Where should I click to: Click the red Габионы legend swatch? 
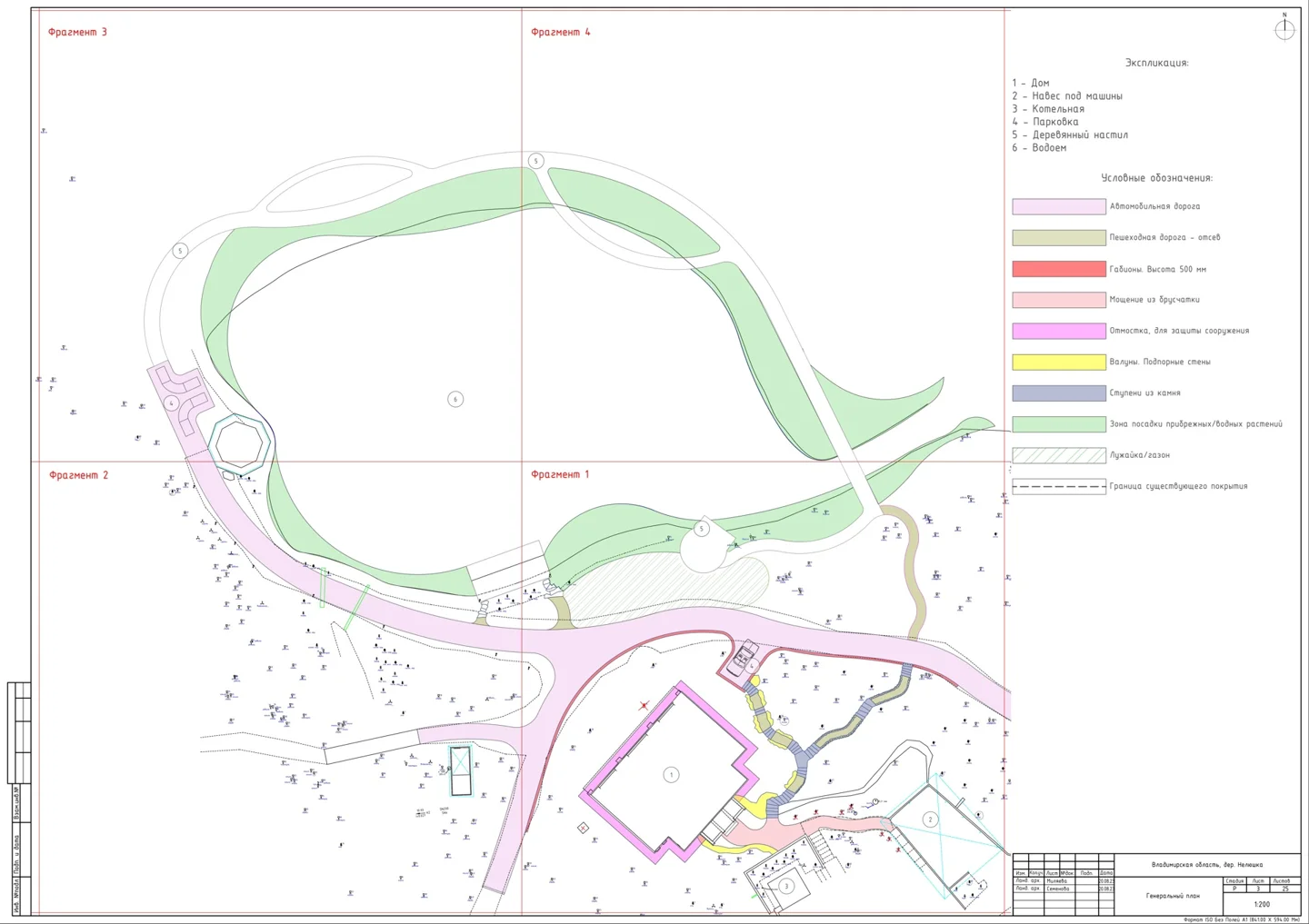pyautogui.click(x=1059, y=269)
